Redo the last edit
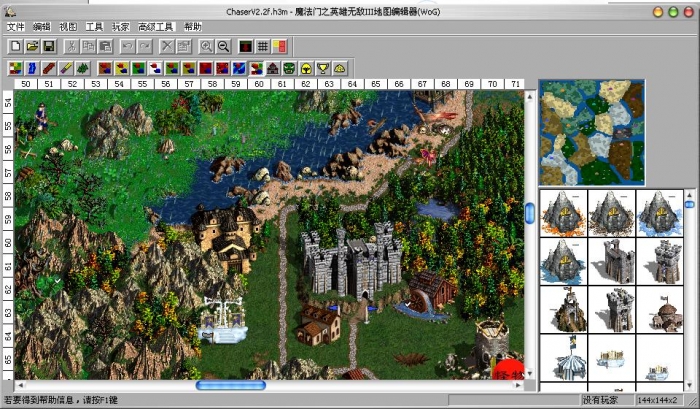The height and width of the screenshot is (409, 700). click(144, 46)
